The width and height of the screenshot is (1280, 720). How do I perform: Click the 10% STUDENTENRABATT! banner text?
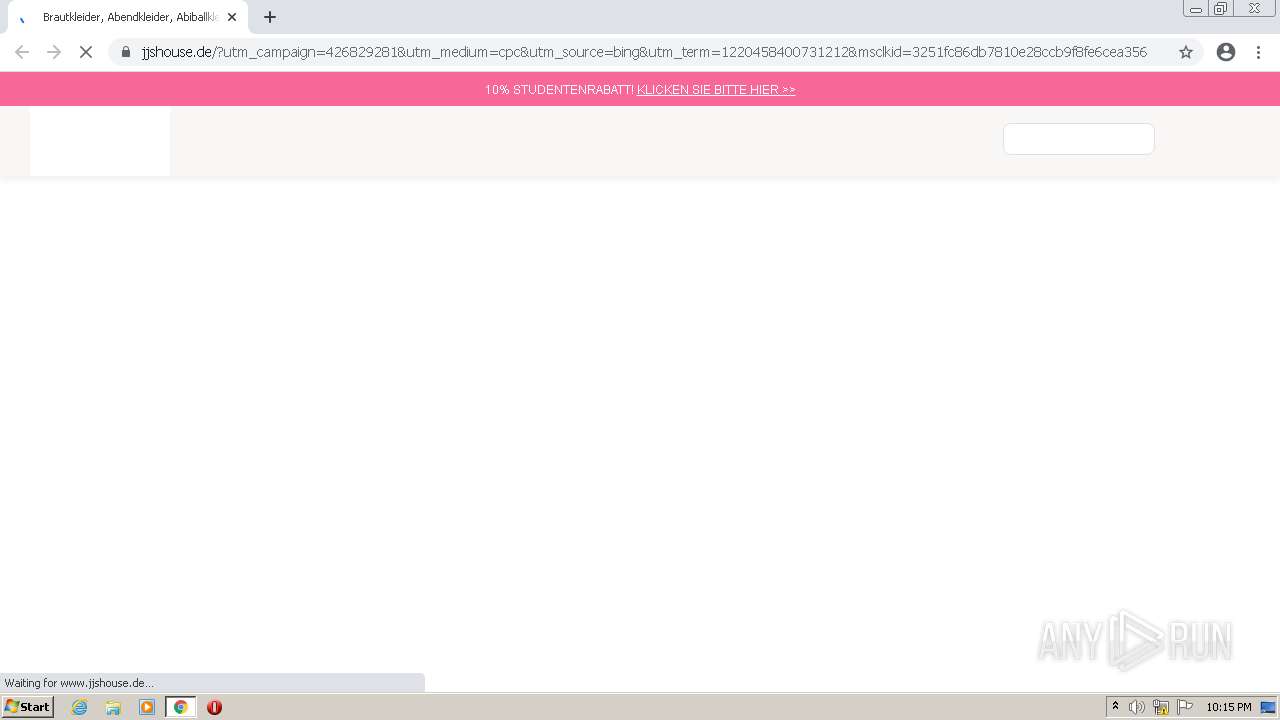click(559, 90)
